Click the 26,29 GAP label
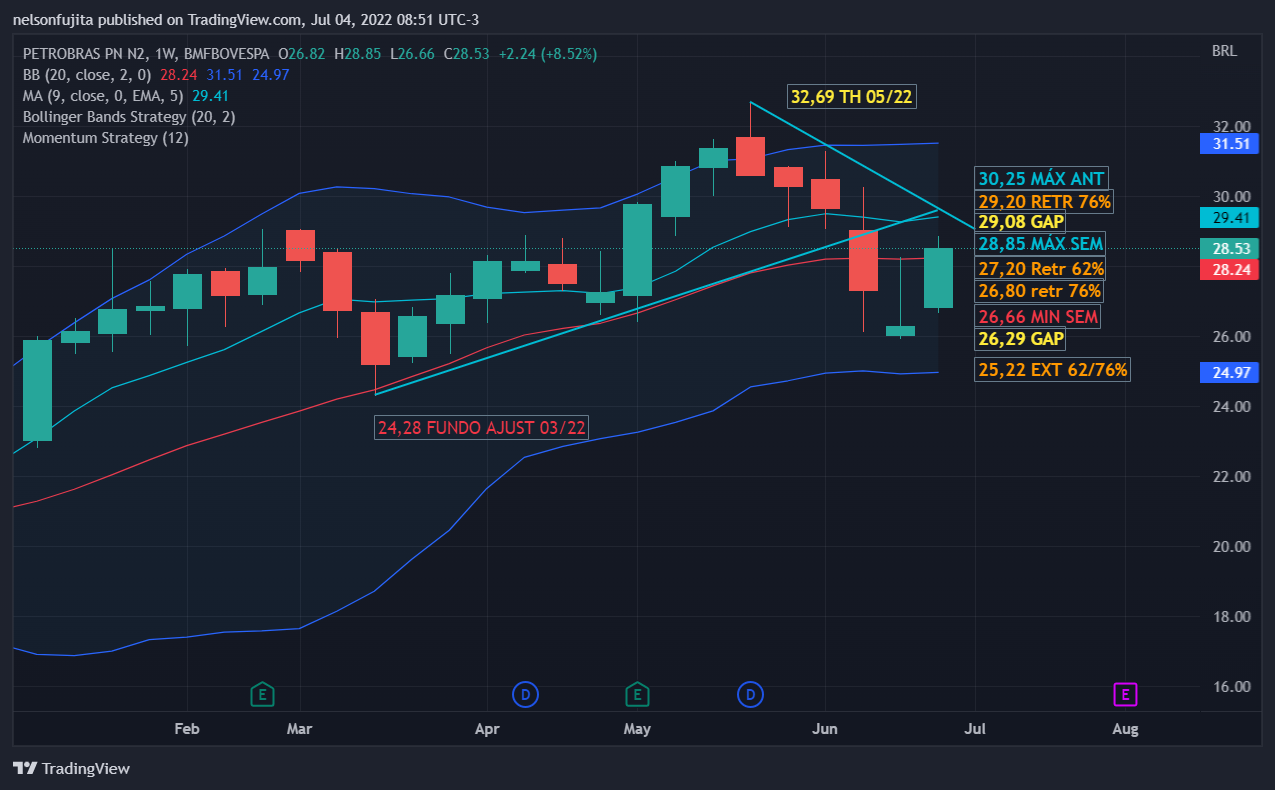Image resolution: width=1275 pixels, height=790 pixels. (x=1021, y=340)
